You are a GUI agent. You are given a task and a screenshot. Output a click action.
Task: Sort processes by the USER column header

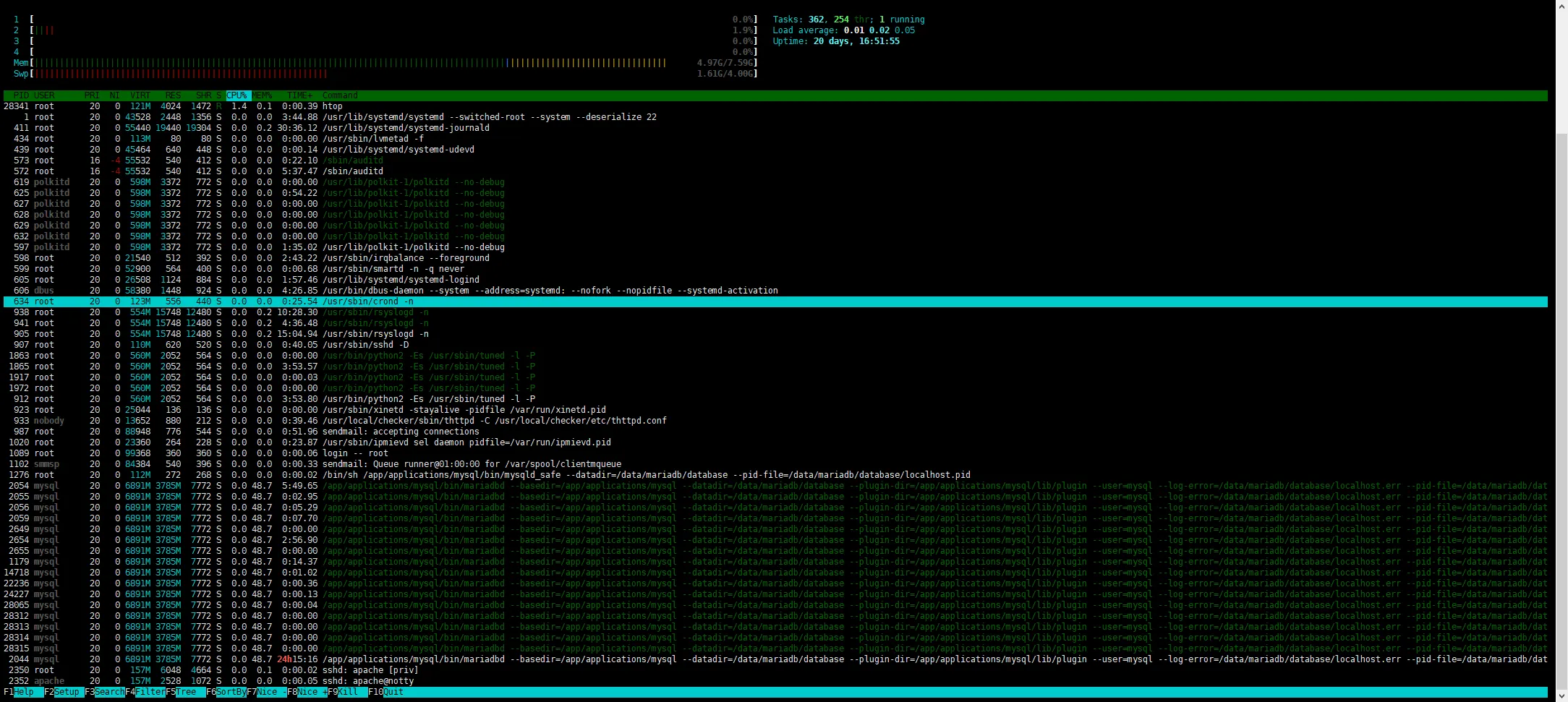pyautogui.click(x=44, y=95)
